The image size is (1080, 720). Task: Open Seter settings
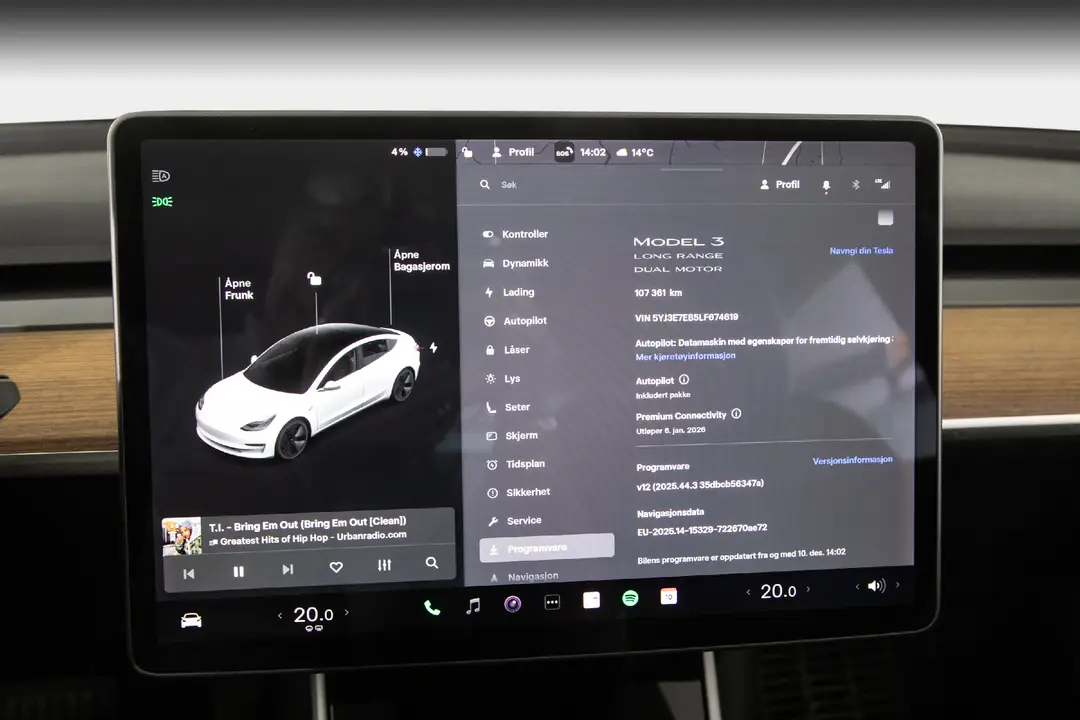pyautogui.click(x=508, y=407)
